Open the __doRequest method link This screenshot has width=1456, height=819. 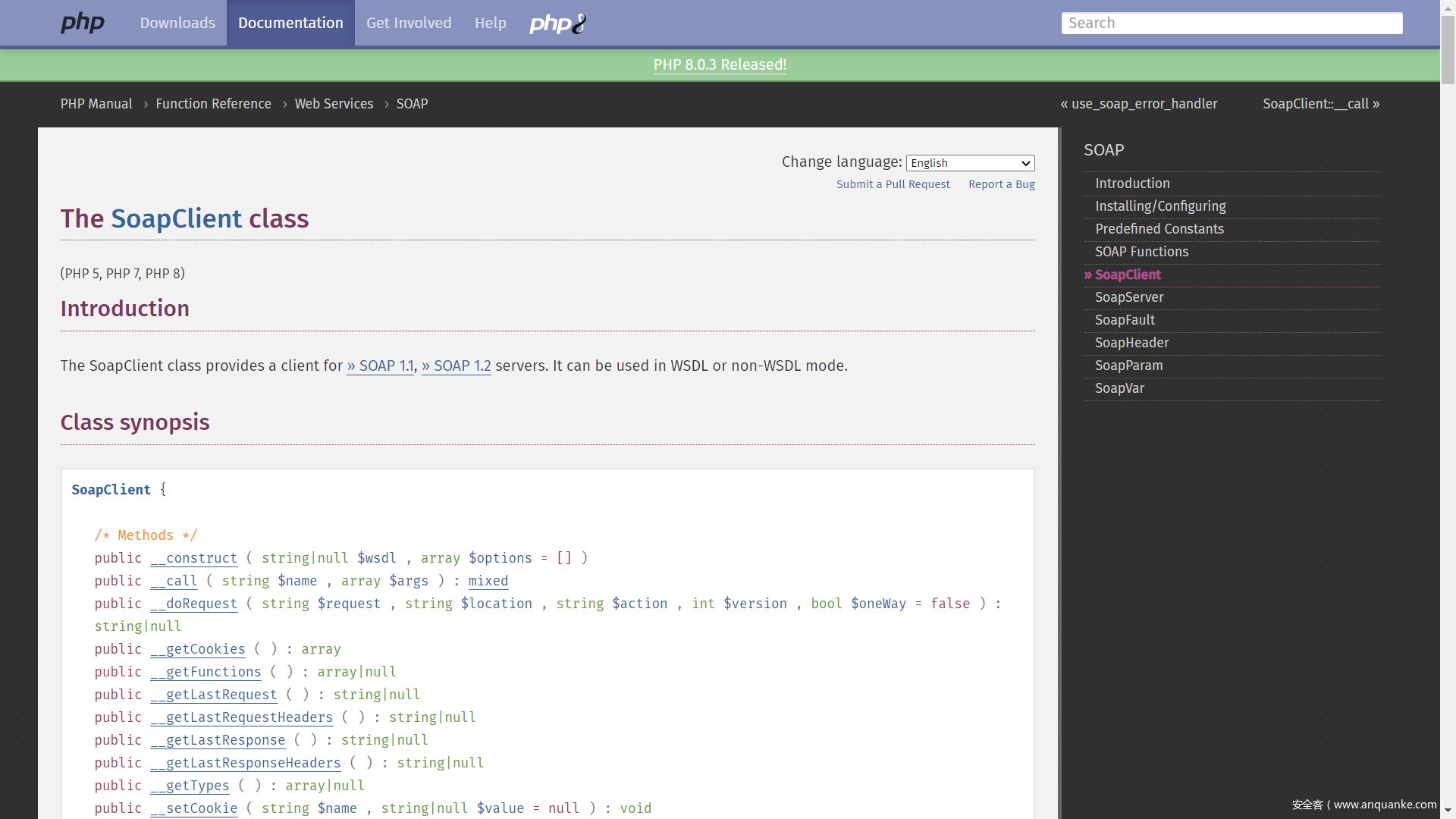point(193,604)
